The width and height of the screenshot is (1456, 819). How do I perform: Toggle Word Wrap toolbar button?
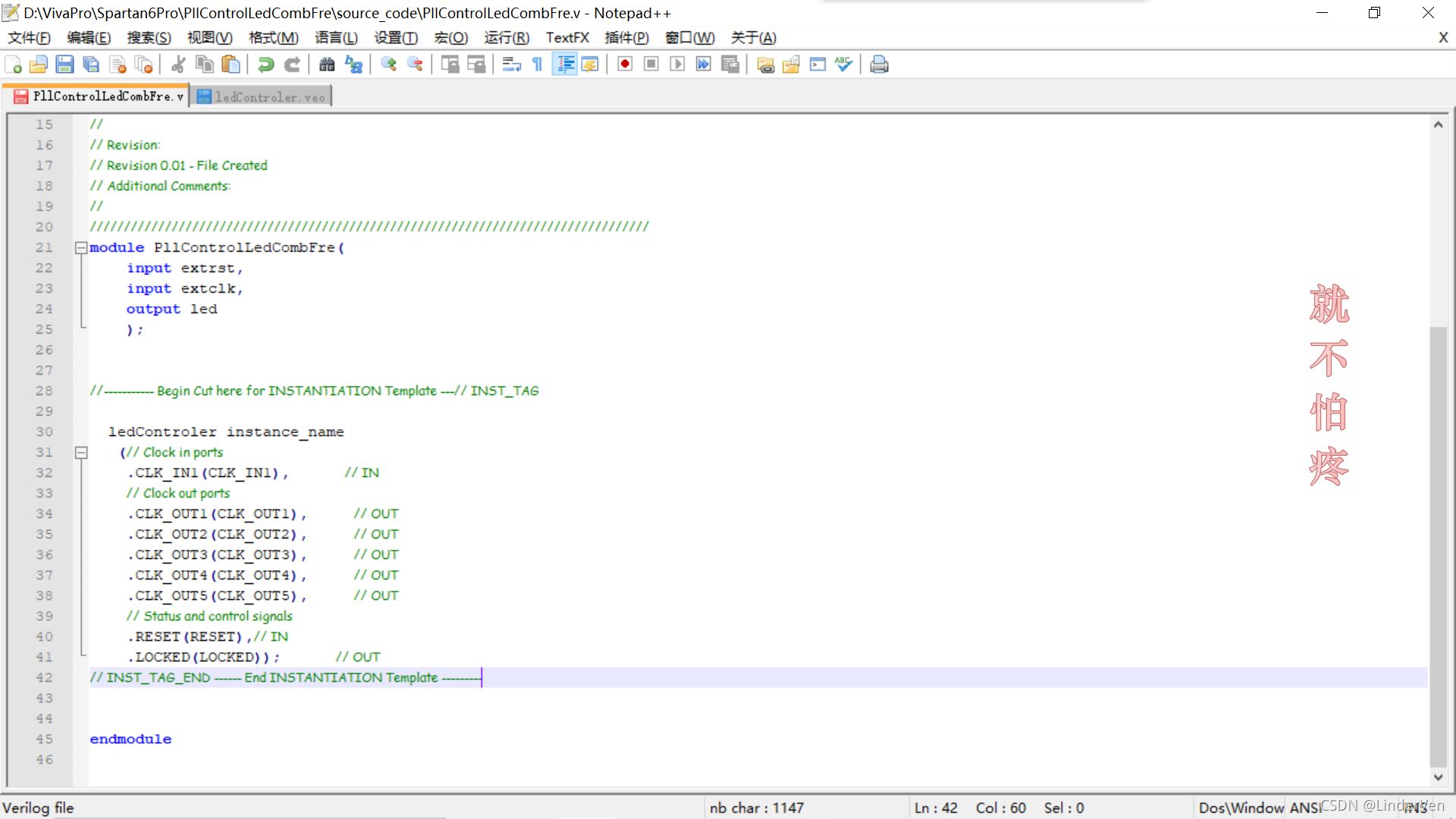tap(512, 64)
